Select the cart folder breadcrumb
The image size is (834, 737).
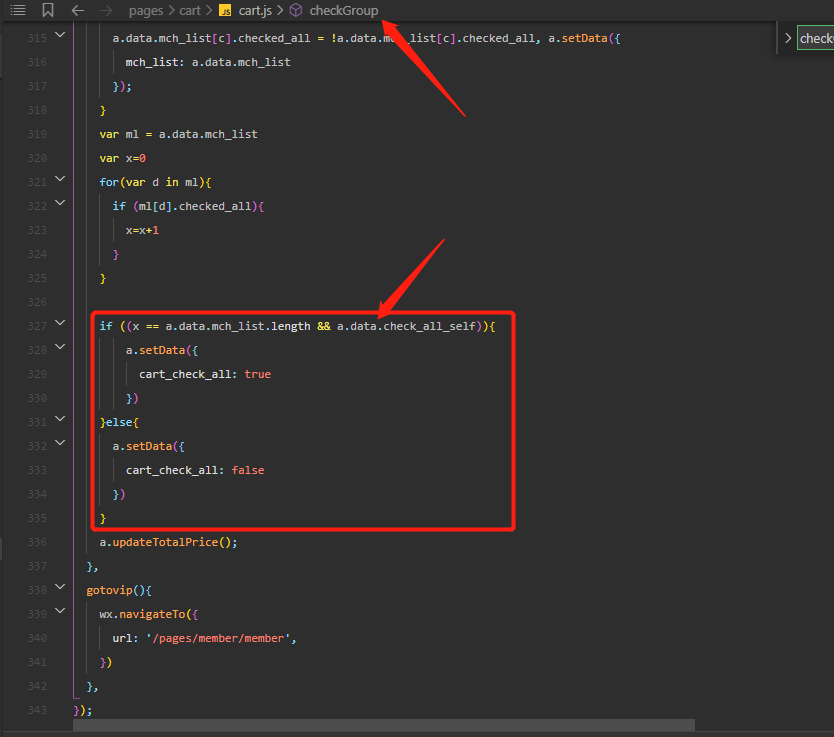coord(190,11)
